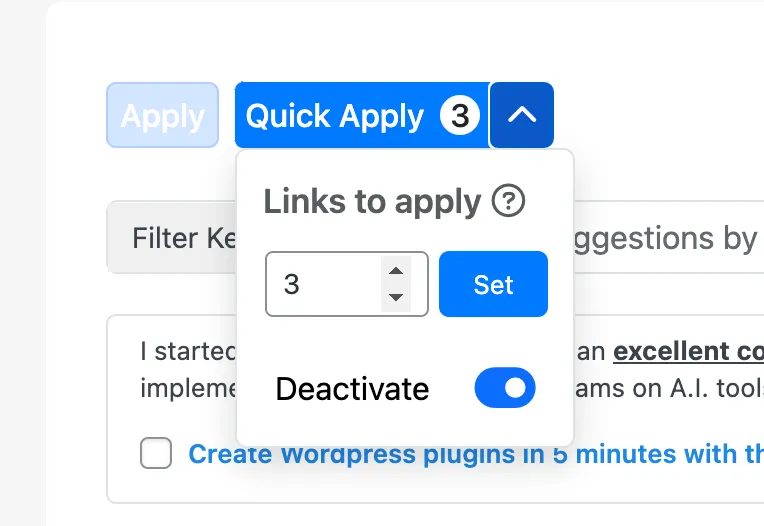Image resolution: width=764 pixels, height=526 pixels.
Task: Click the Links to apply heading
Action: (x=372, y=202)
